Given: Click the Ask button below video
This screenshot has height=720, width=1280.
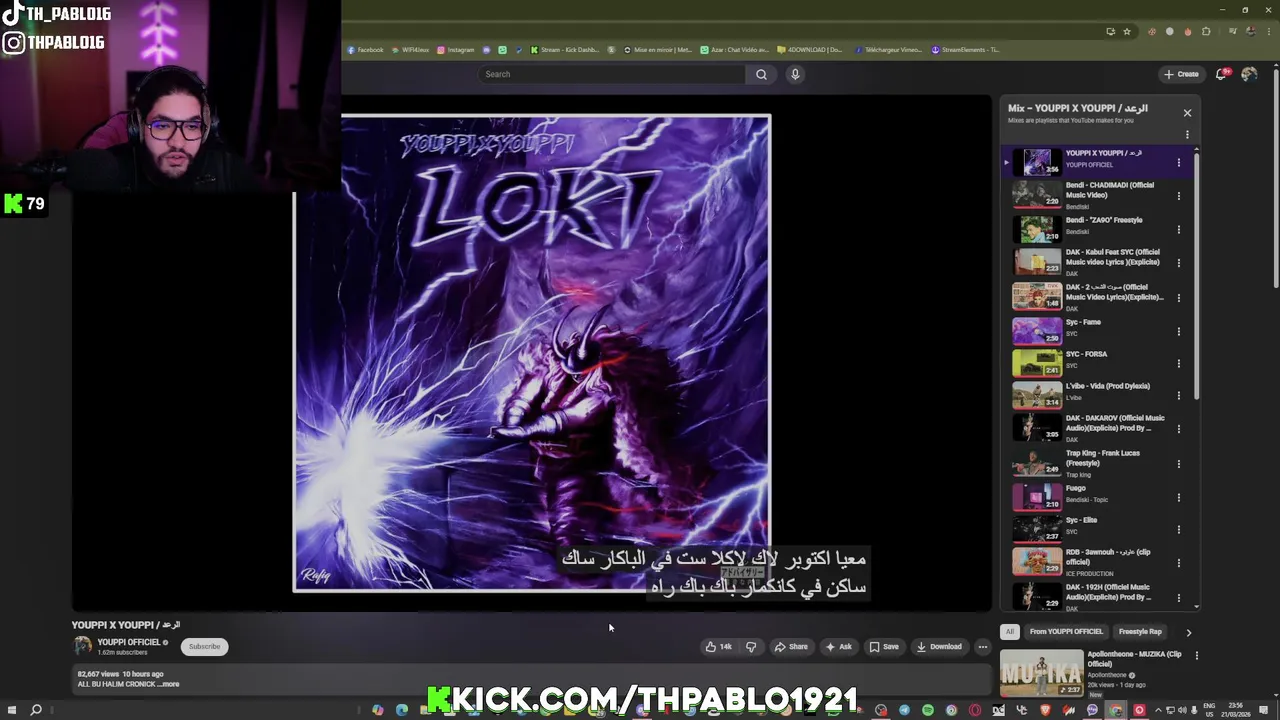Looking at the screenshot, I should 838,646.
